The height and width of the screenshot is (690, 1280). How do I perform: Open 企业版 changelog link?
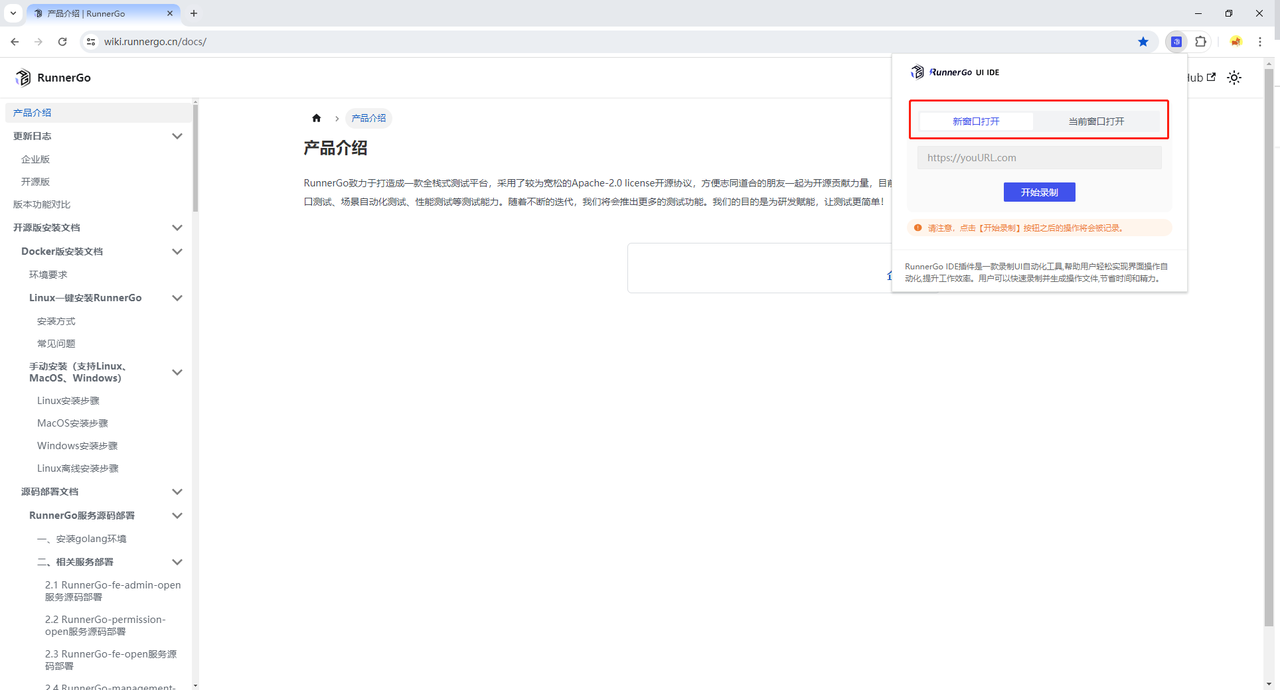(35, 159)
